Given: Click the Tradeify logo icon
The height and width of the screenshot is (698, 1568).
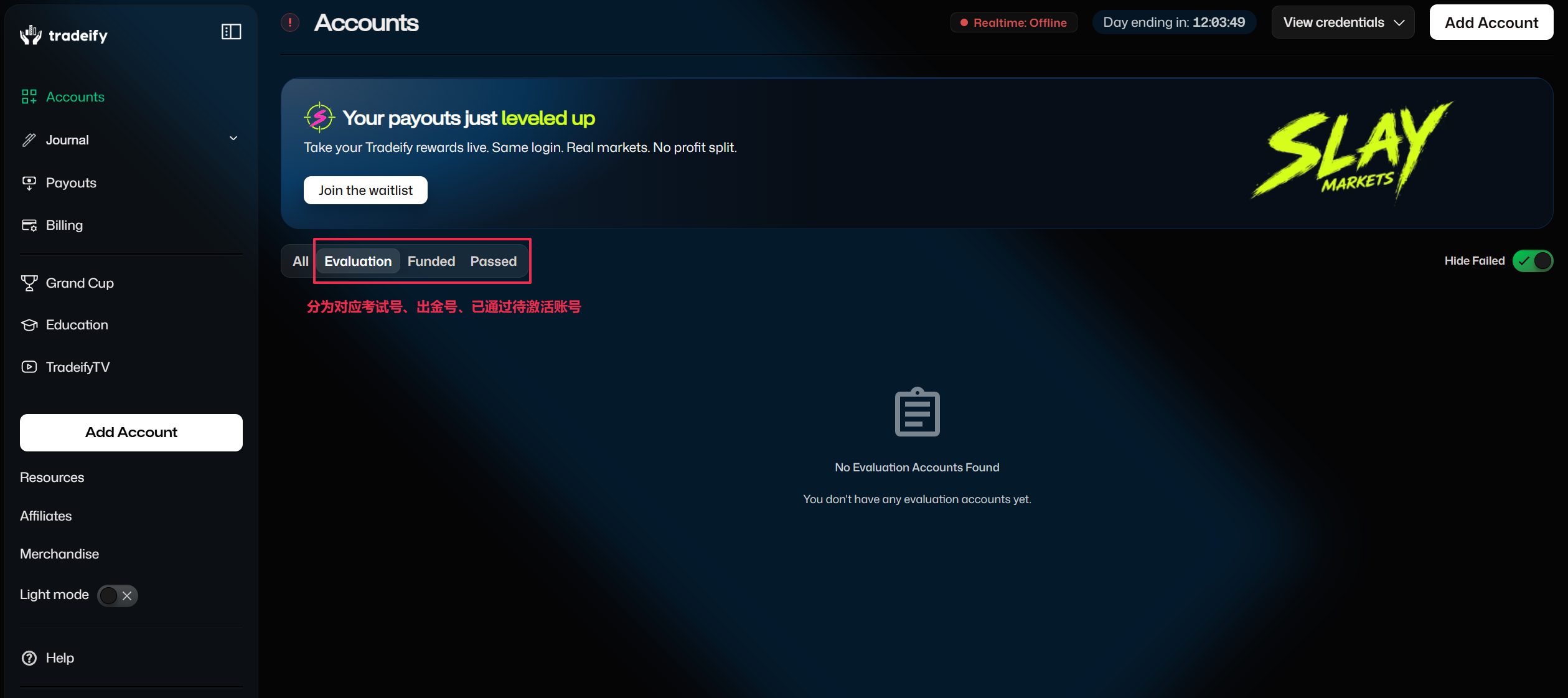Looking at the screenshot, I should pos(31,35).
